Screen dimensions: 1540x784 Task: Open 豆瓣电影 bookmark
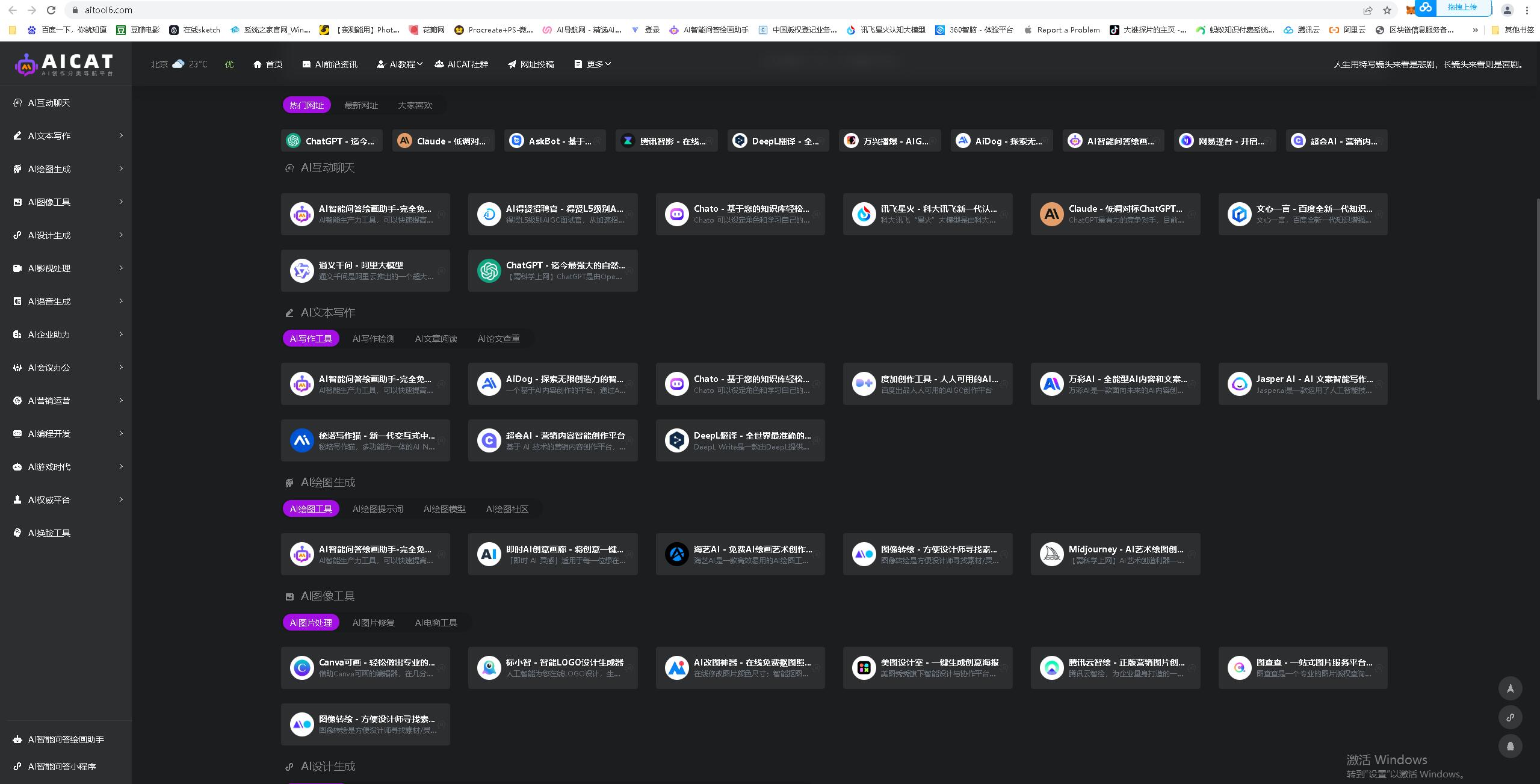click(138, 29)
